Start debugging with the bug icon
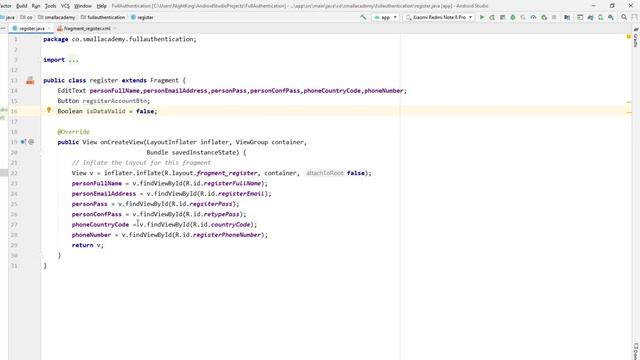This screenshot has width=640, height=360. point(513,17)
